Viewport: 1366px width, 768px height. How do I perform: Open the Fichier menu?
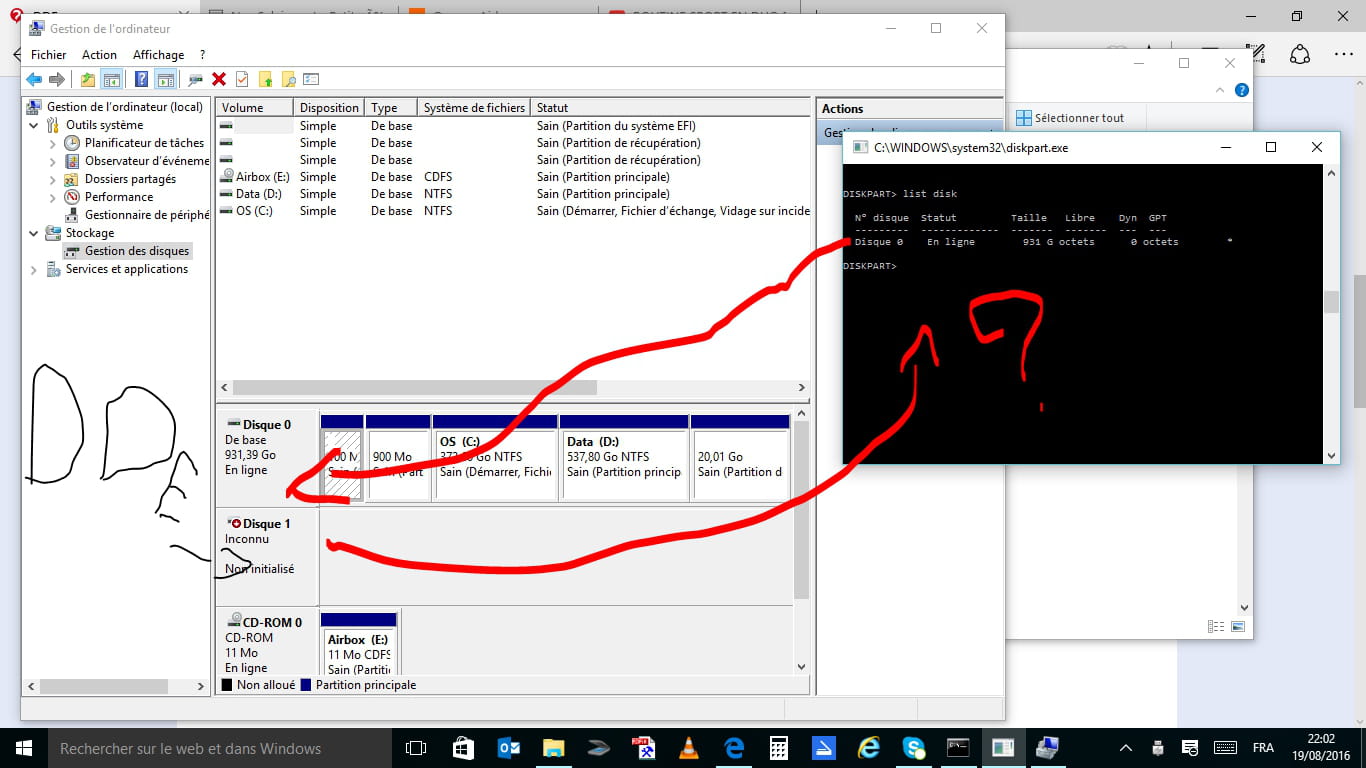[48, 55]
